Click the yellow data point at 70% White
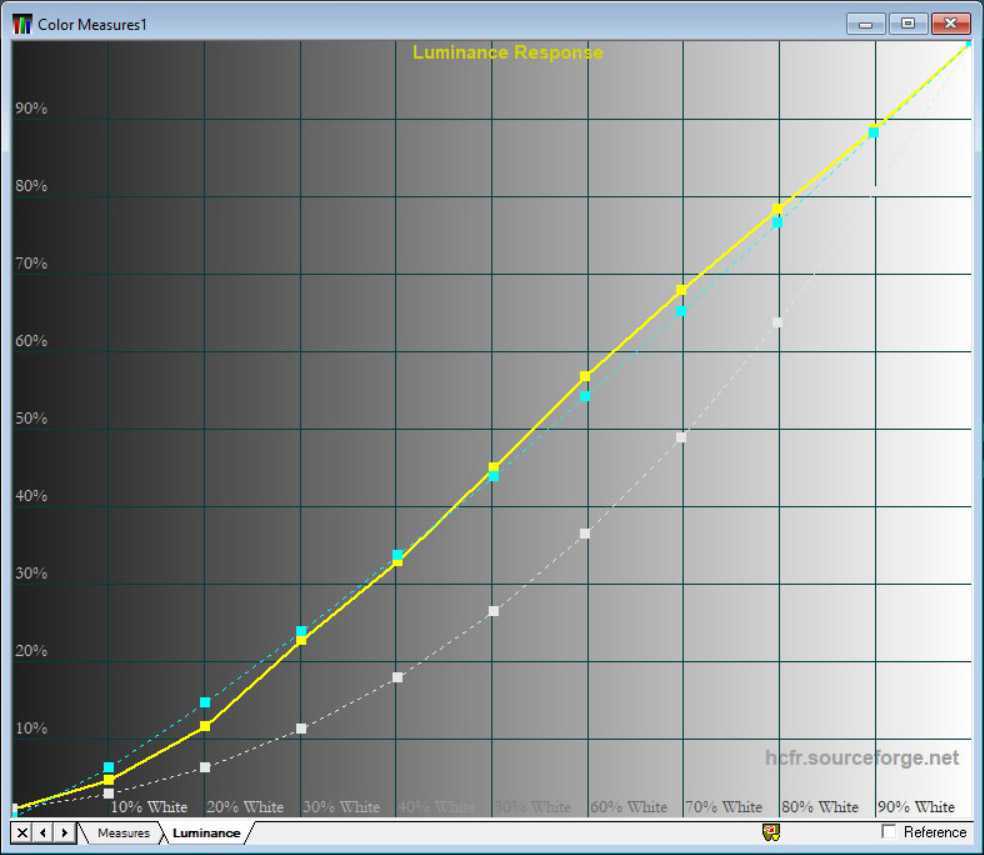984x855 pixels. (x=681, y=290)
